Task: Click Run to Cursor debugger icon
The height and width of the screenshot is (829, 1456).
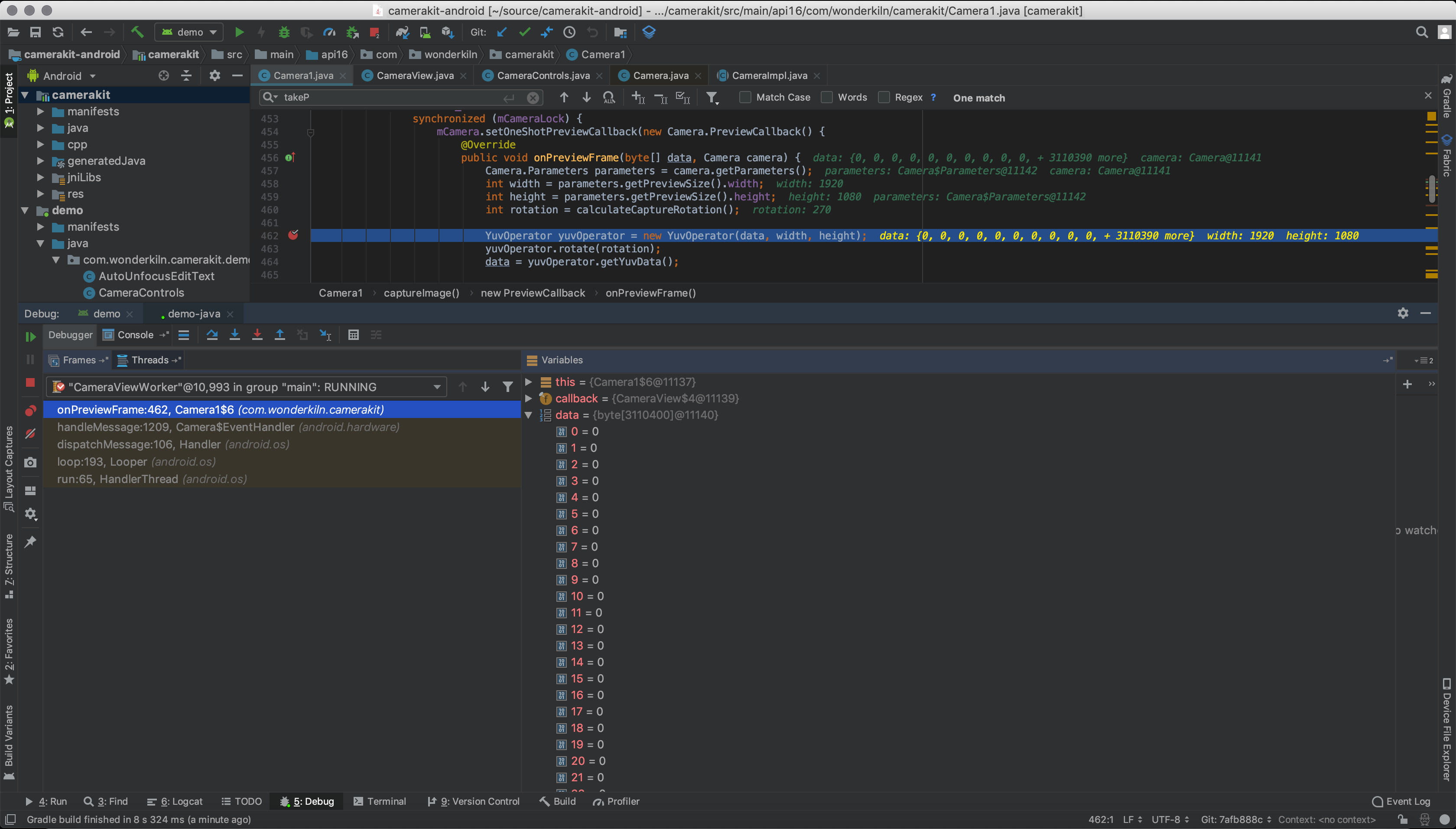Action: (x=325, y=335)
